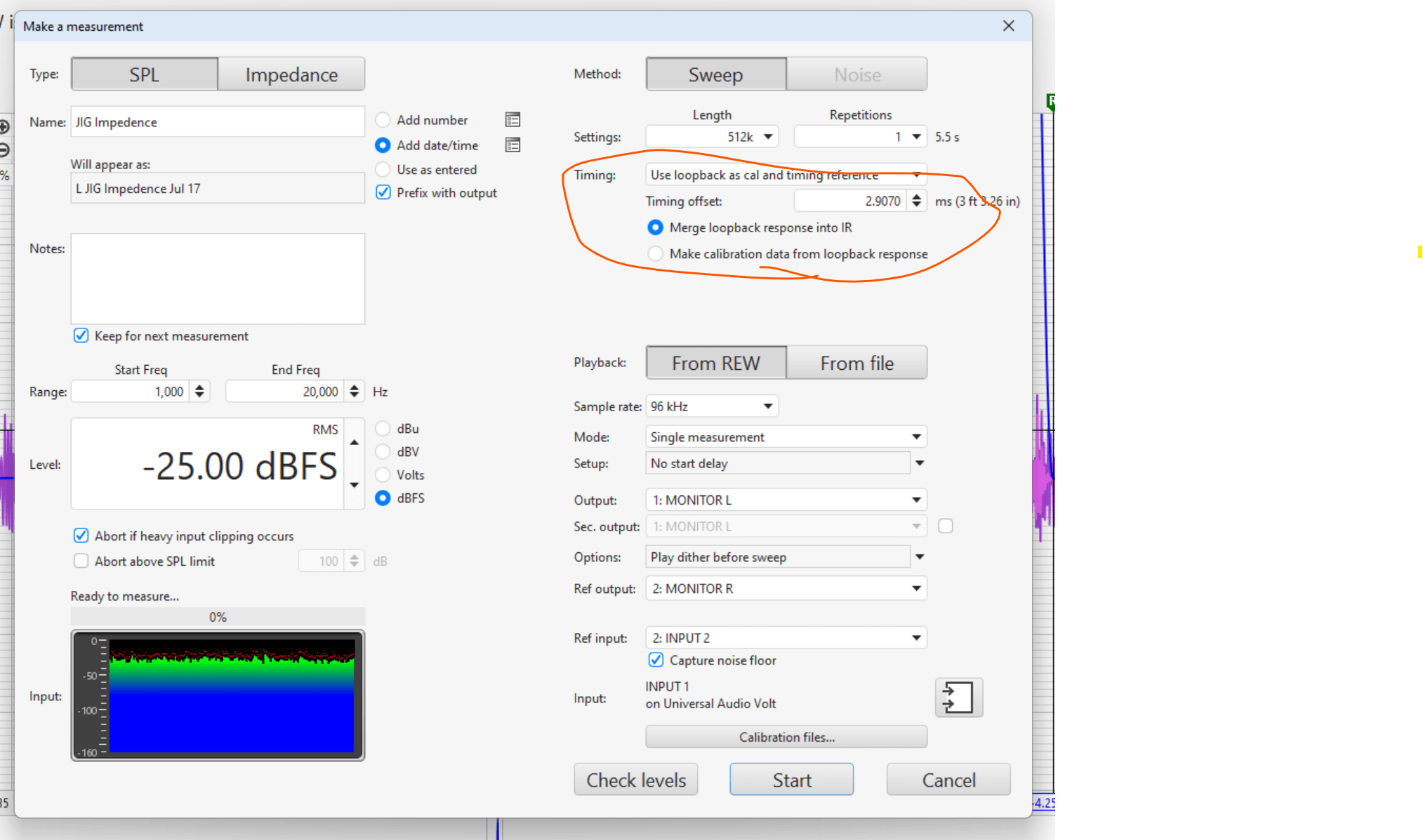1423x840 pixels.
Task: Toggle Prefix with output checkbox
Action: click(x=383, y=192)
